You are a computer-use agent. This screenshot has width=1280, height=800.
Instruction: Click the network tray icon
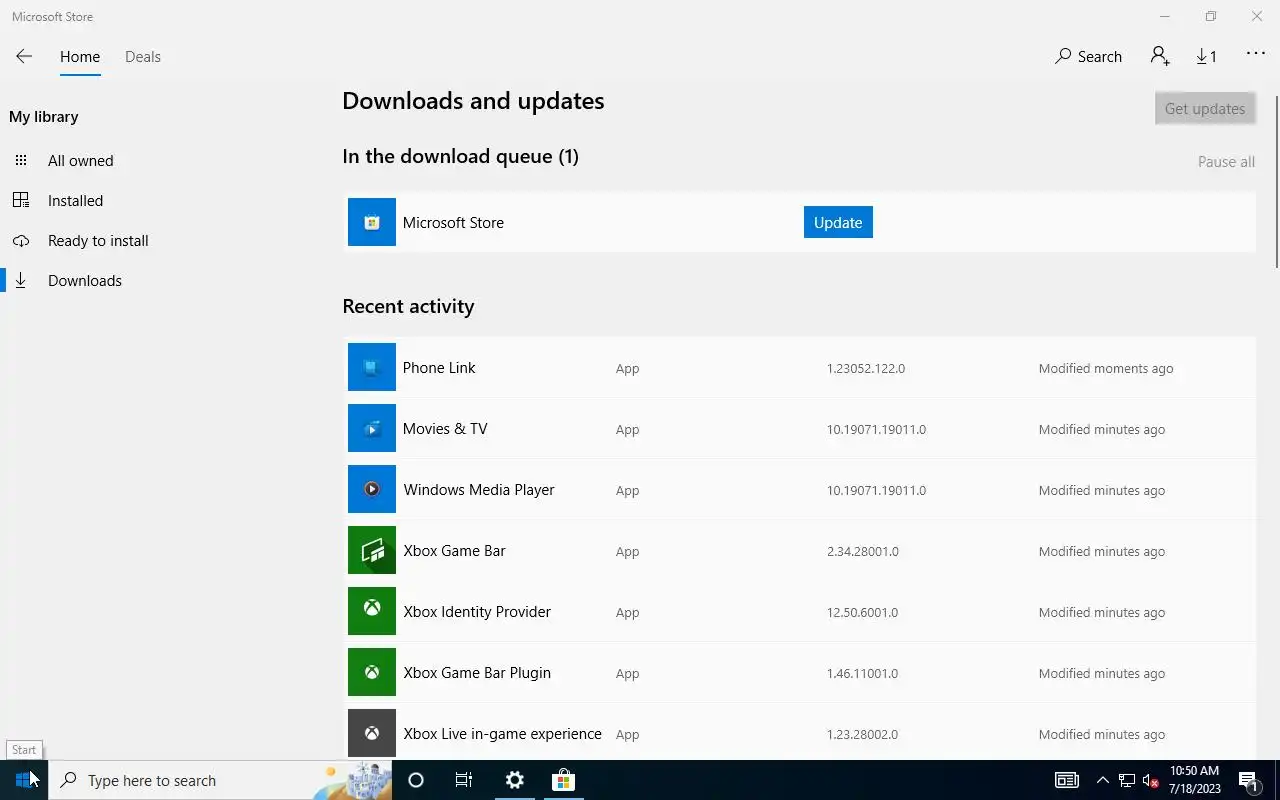coord(1126,780)
